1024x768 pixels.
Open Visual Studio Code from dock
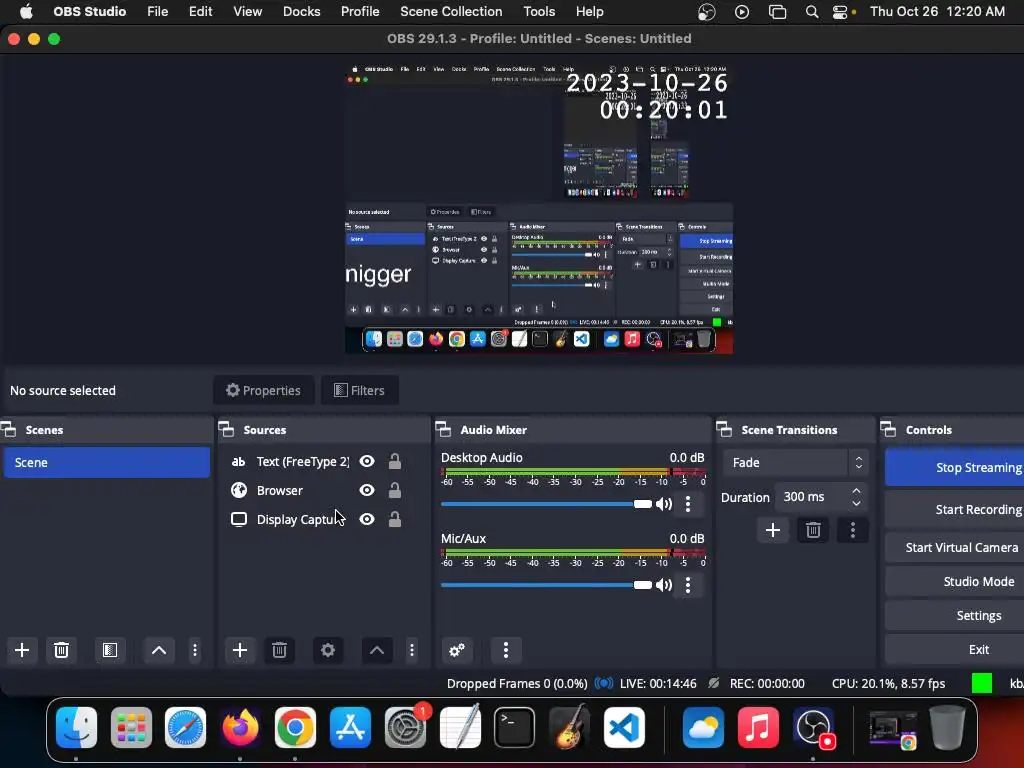pos(624,728)
